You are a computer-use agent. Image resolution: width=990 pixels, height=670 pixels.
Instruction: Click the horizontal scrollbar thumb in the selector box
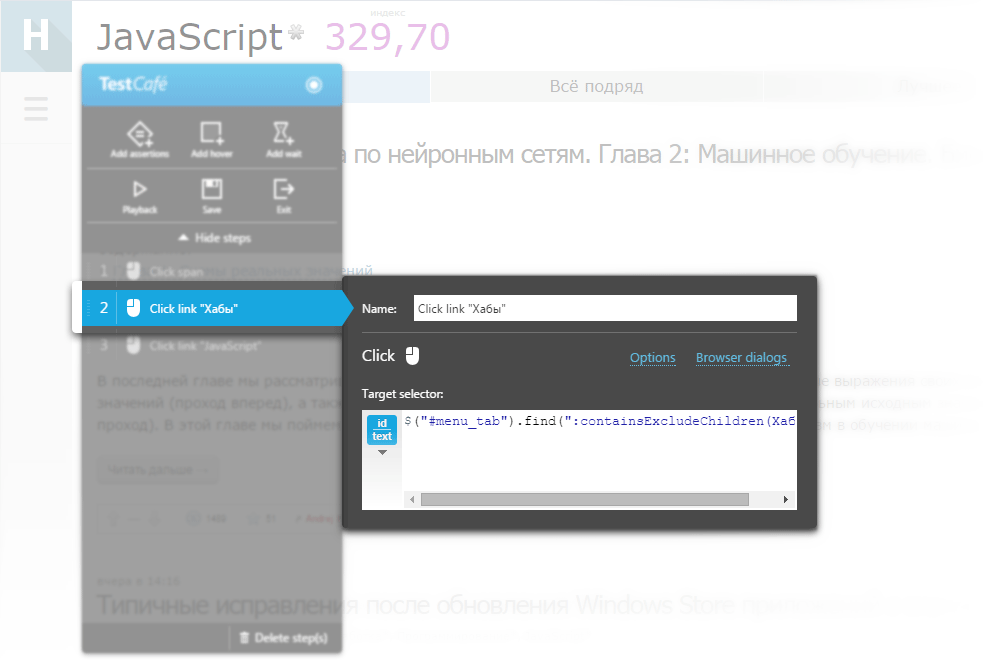pyautogui.click(x=585, y=500)
